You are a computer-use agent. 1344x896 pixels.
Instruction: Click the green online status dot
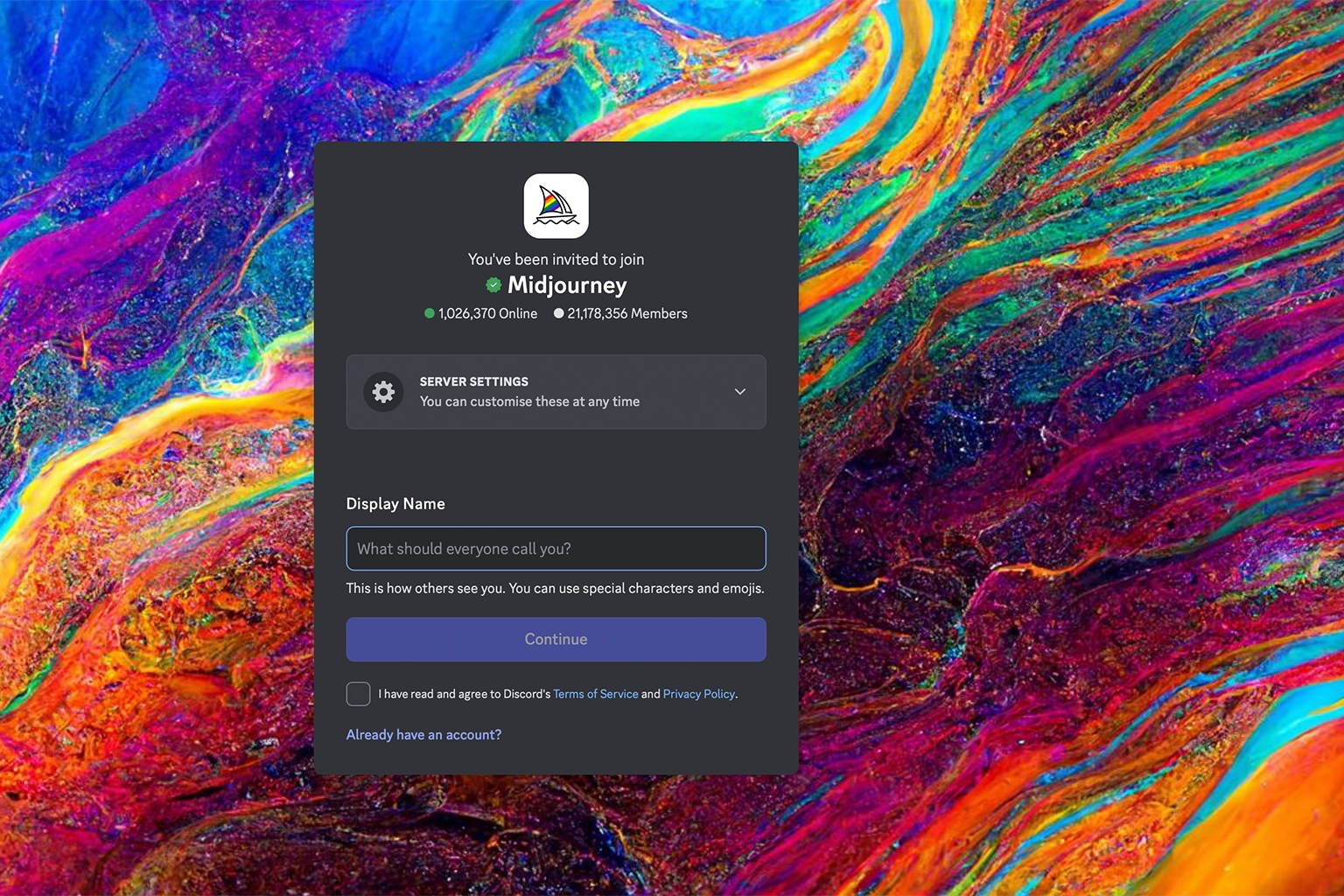430,313
